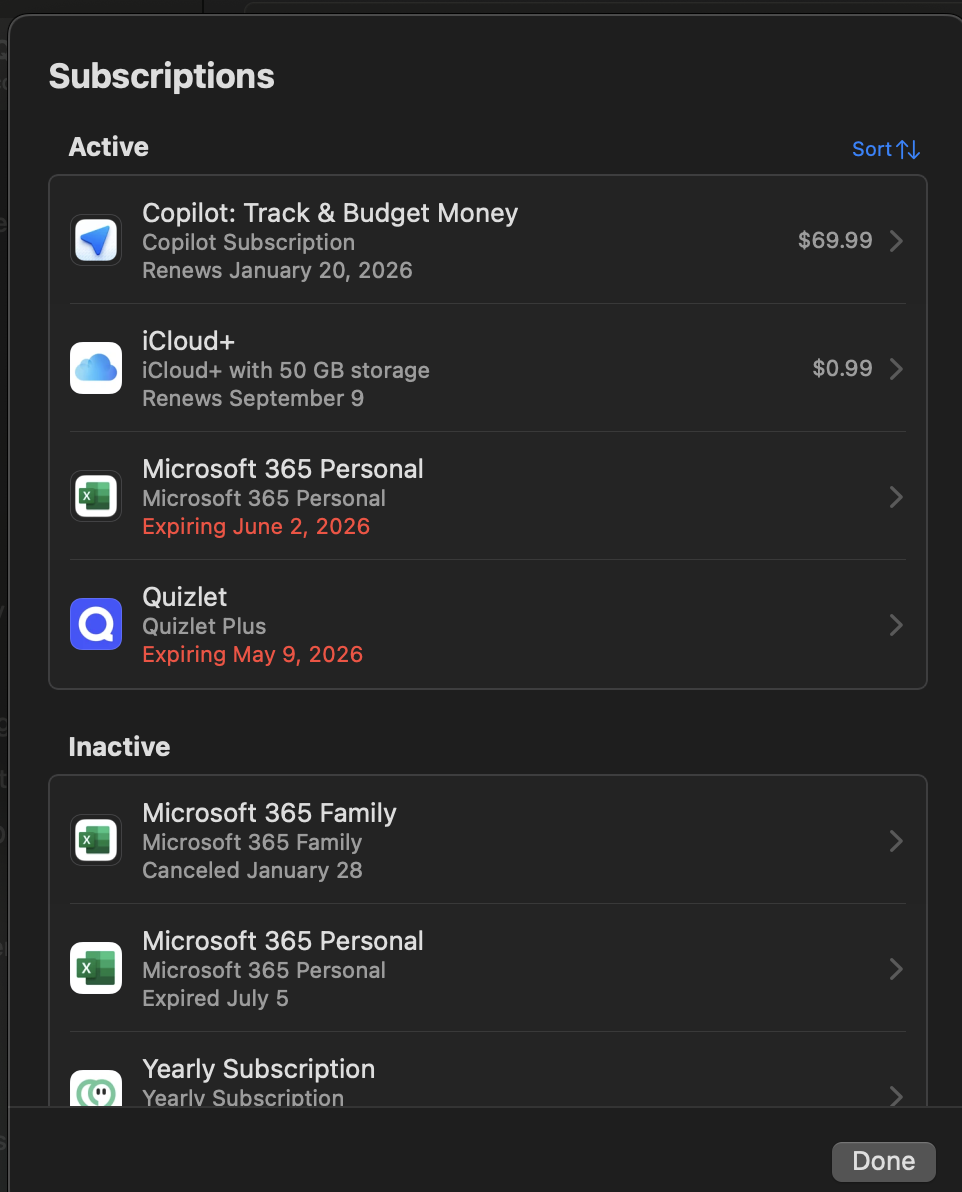
Task: Click the $69.99 price
Action: click(x=835, y=240)
